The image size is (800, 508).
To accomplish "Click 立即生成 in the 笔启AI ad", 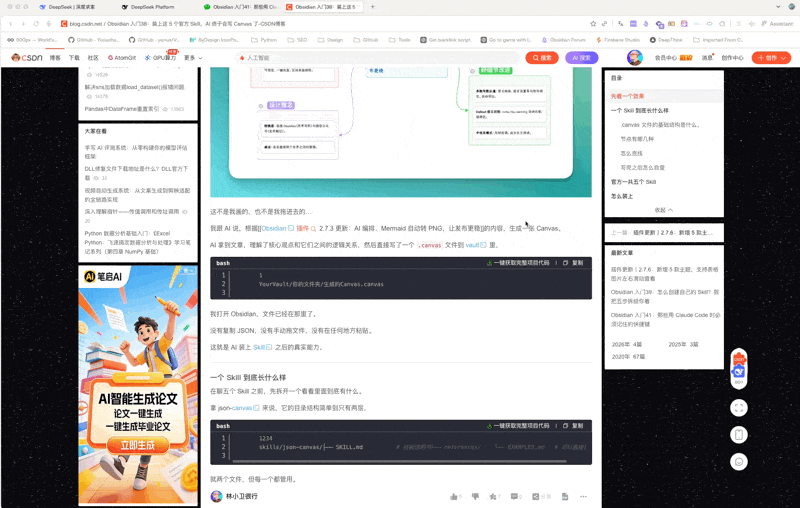I will (x=138, y=445).
